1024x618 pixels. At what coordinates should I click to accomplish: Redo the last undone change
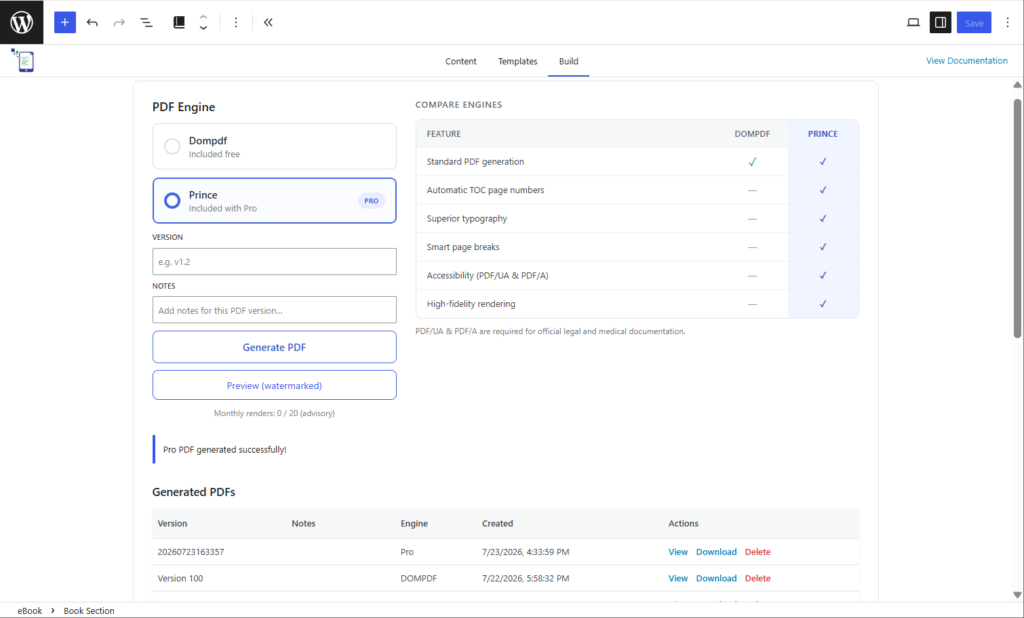(x=119, y=22)
